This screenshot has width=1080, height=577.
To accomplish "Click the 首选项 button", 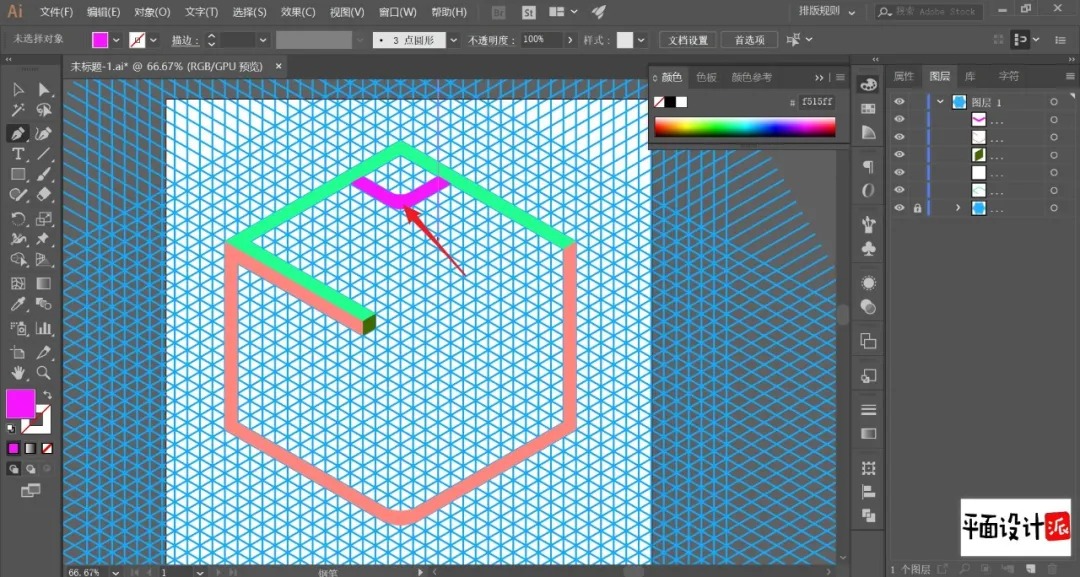I will pos(750,41).
